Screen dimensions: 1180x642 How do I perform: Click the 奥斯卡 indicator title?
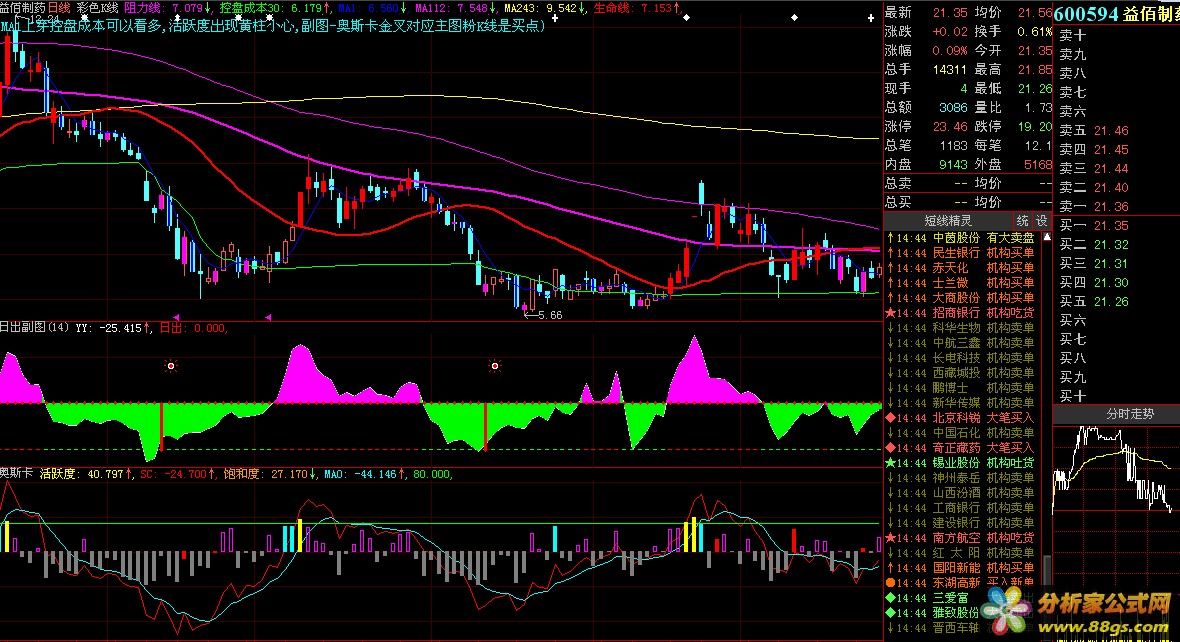point(16,473)
